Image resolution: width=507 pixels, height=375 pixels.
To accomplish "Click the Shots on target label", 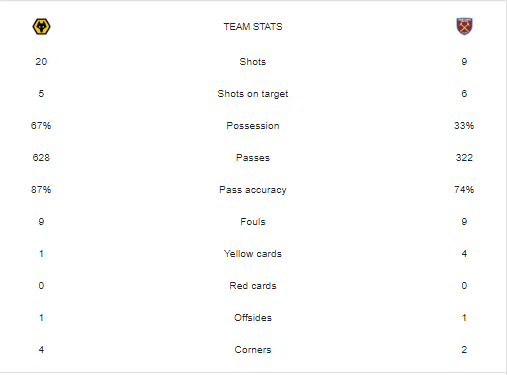I will tap(253, 94).
